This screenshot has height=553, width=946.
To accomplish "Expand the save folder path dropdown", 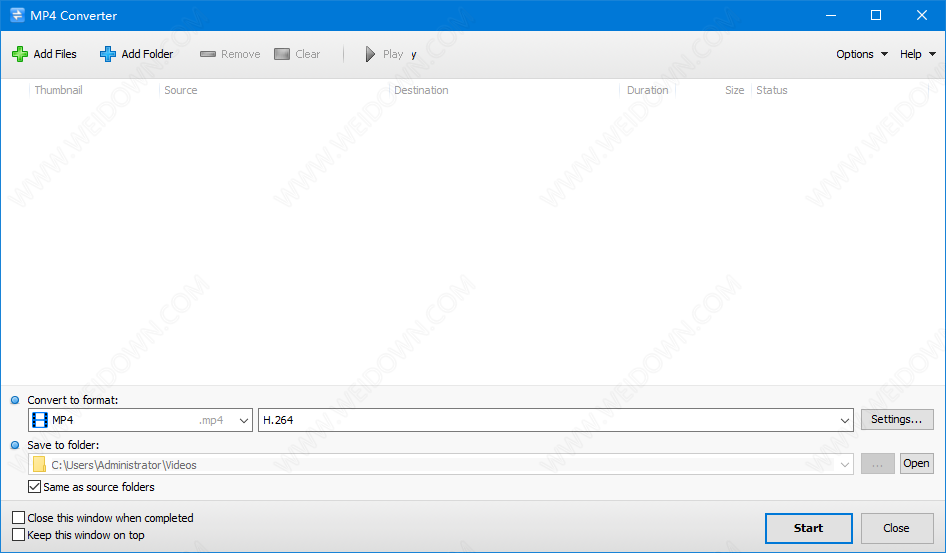I will (x=845, y=464).
